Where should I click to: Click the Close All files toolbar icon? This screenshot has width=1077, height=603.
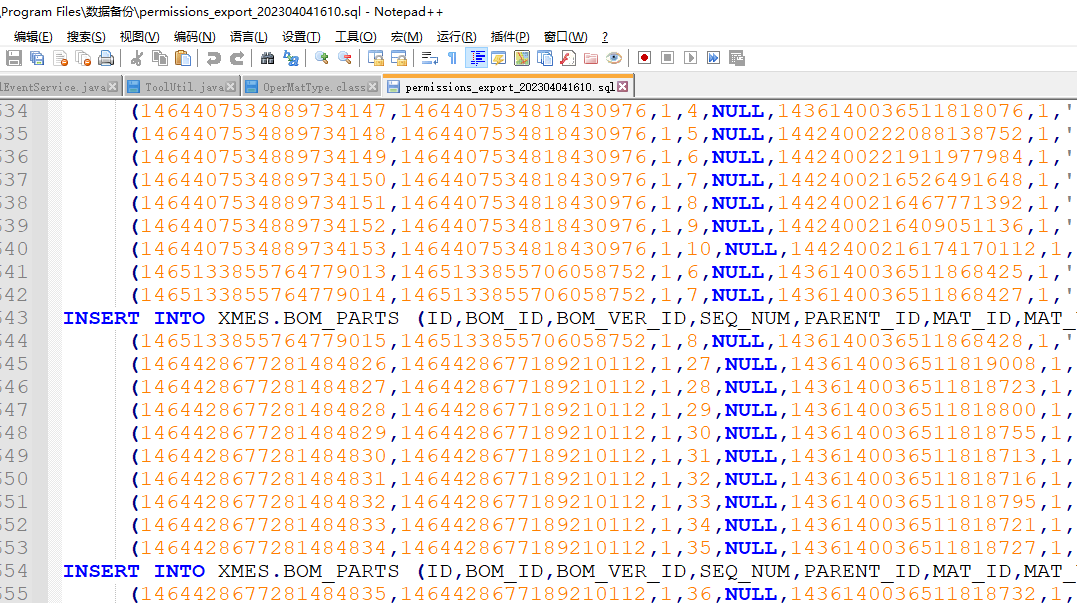83,58
